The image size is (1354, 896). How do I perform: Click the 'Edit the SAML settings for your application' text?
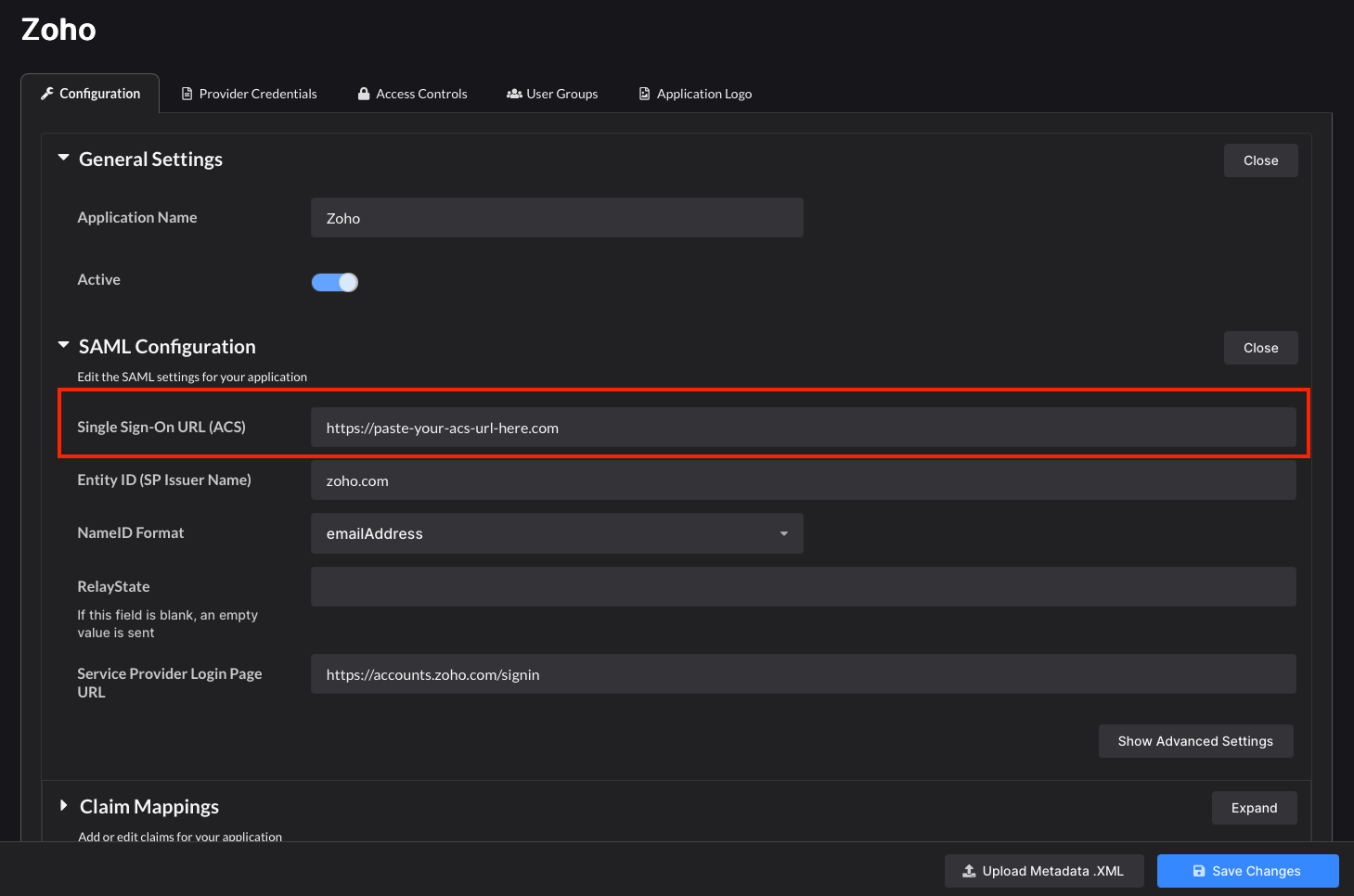point(192,377)
